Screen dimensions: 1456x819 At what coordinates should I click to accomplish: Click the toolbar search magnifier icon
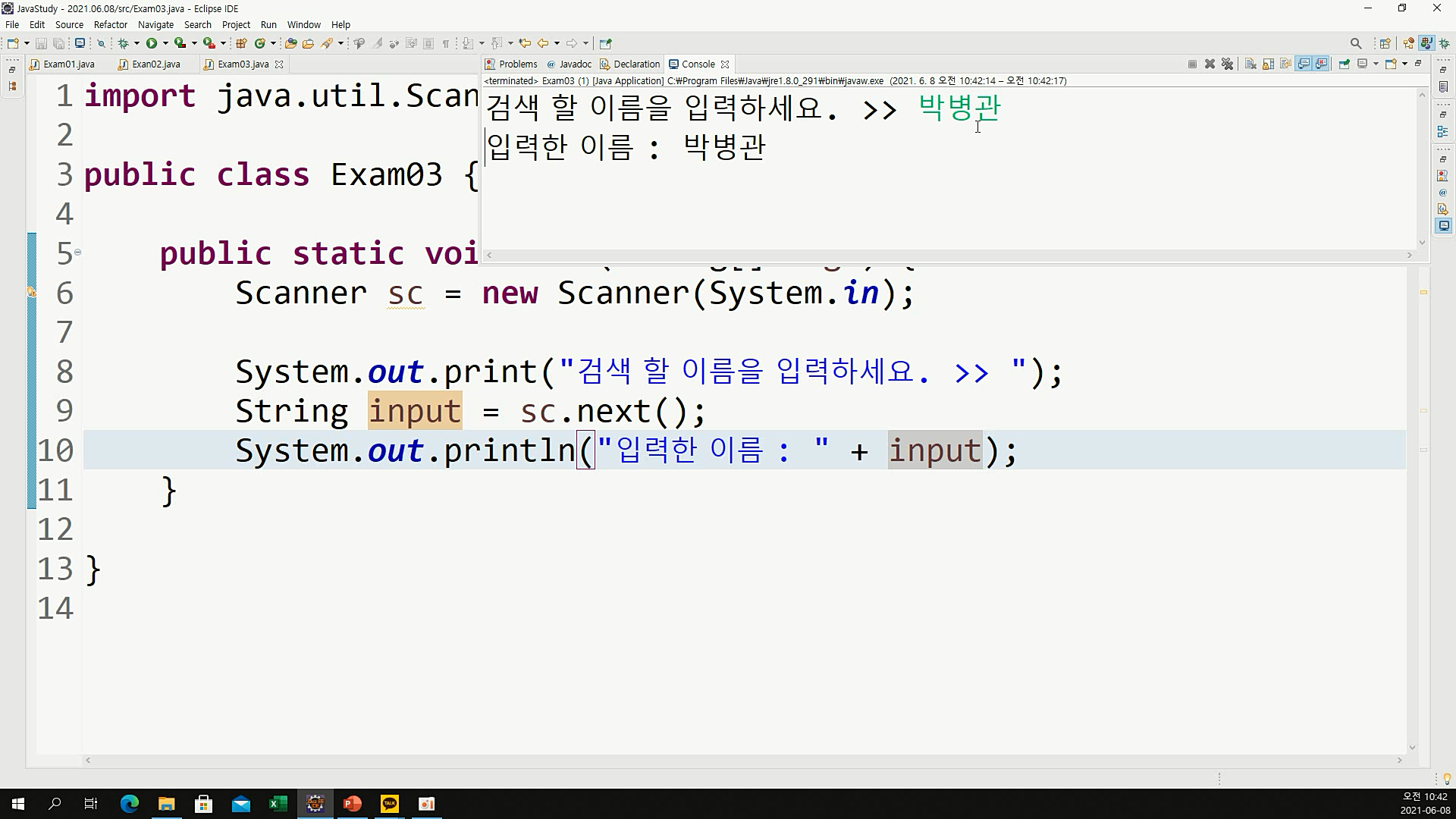click(1356, 43)
